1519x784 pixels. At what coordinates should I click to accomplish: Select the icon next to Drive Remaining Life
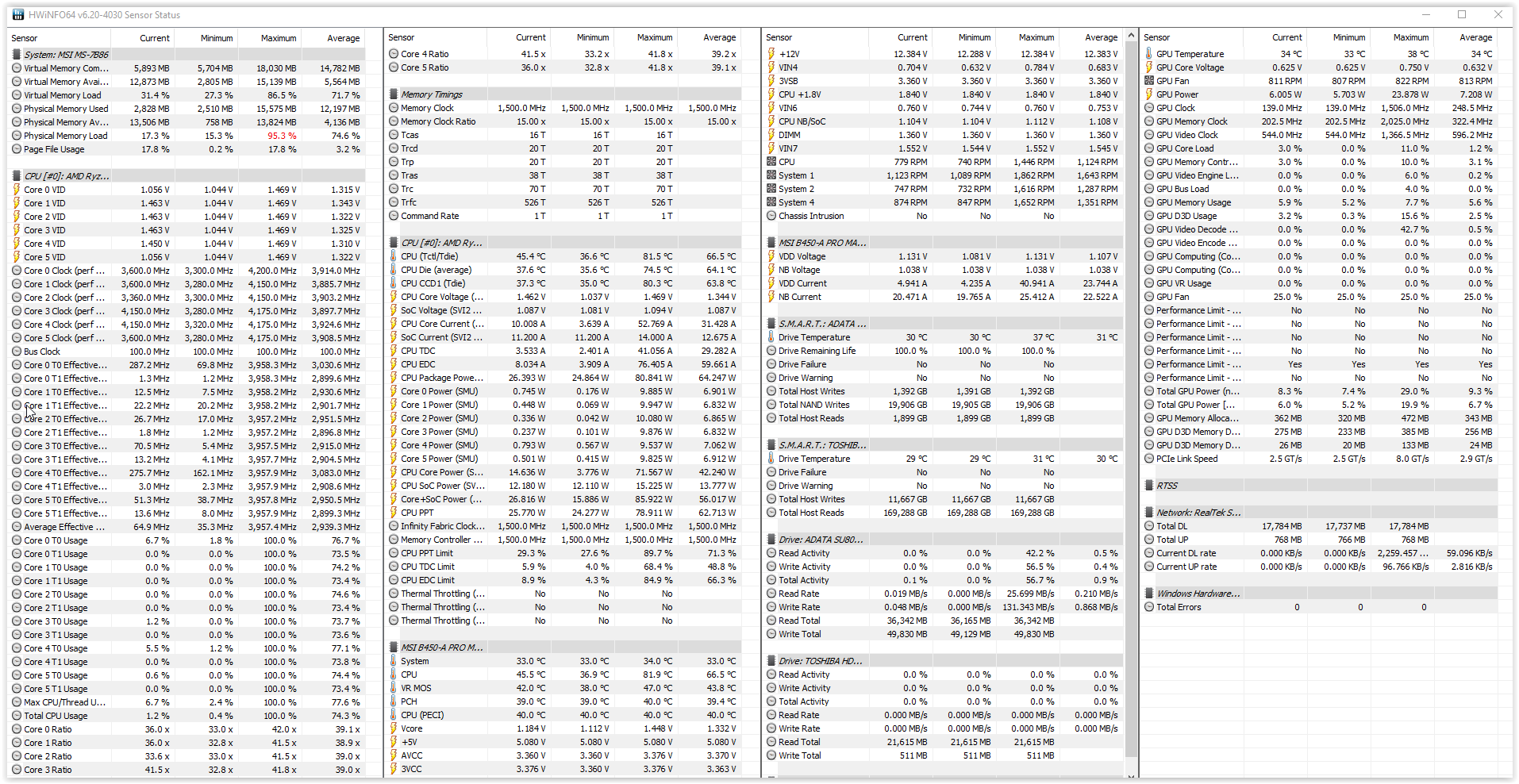point(771,351)
